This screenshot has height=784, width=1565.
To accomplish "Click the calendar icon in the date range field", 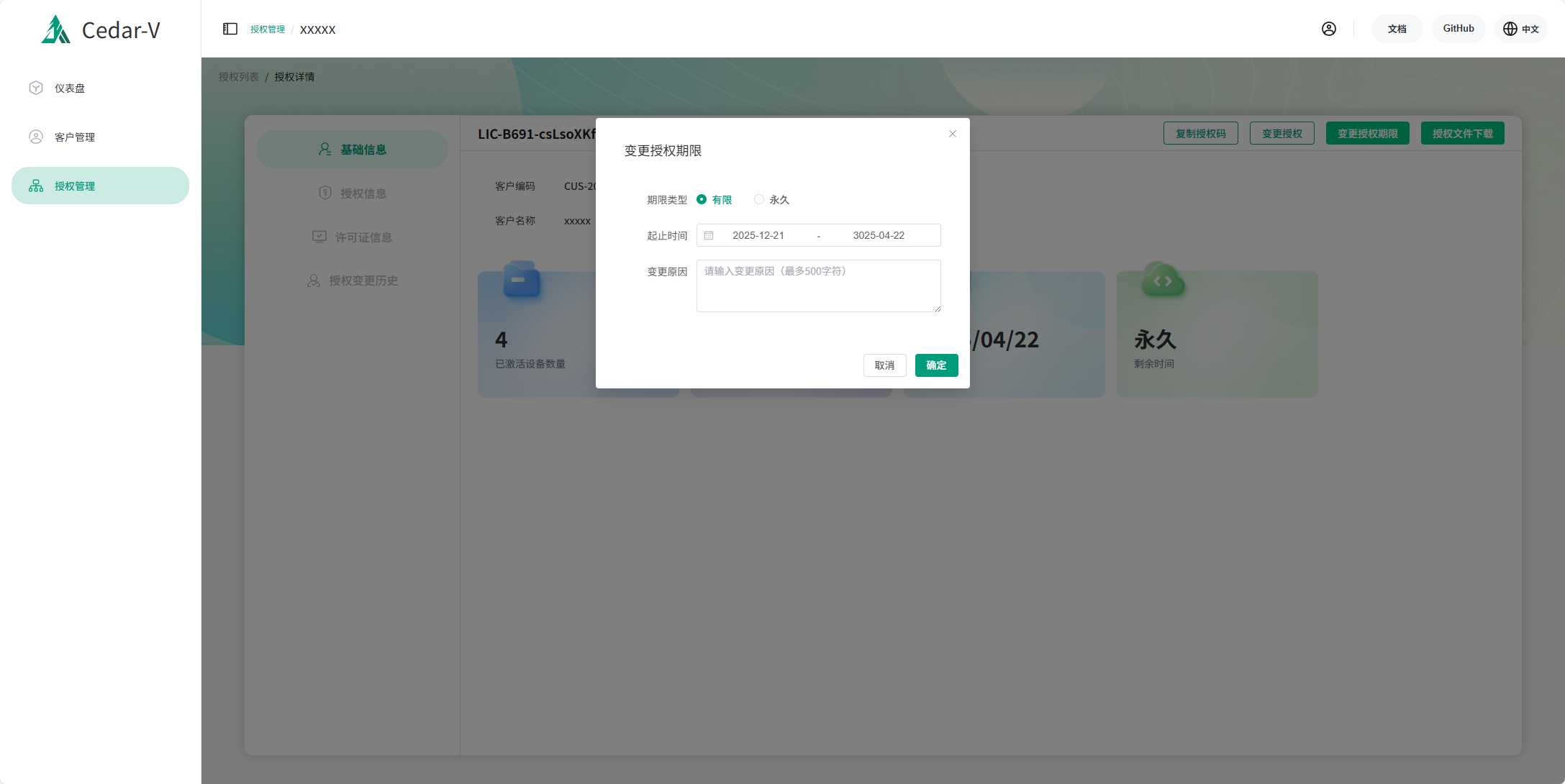I will [x=709, y=235].
